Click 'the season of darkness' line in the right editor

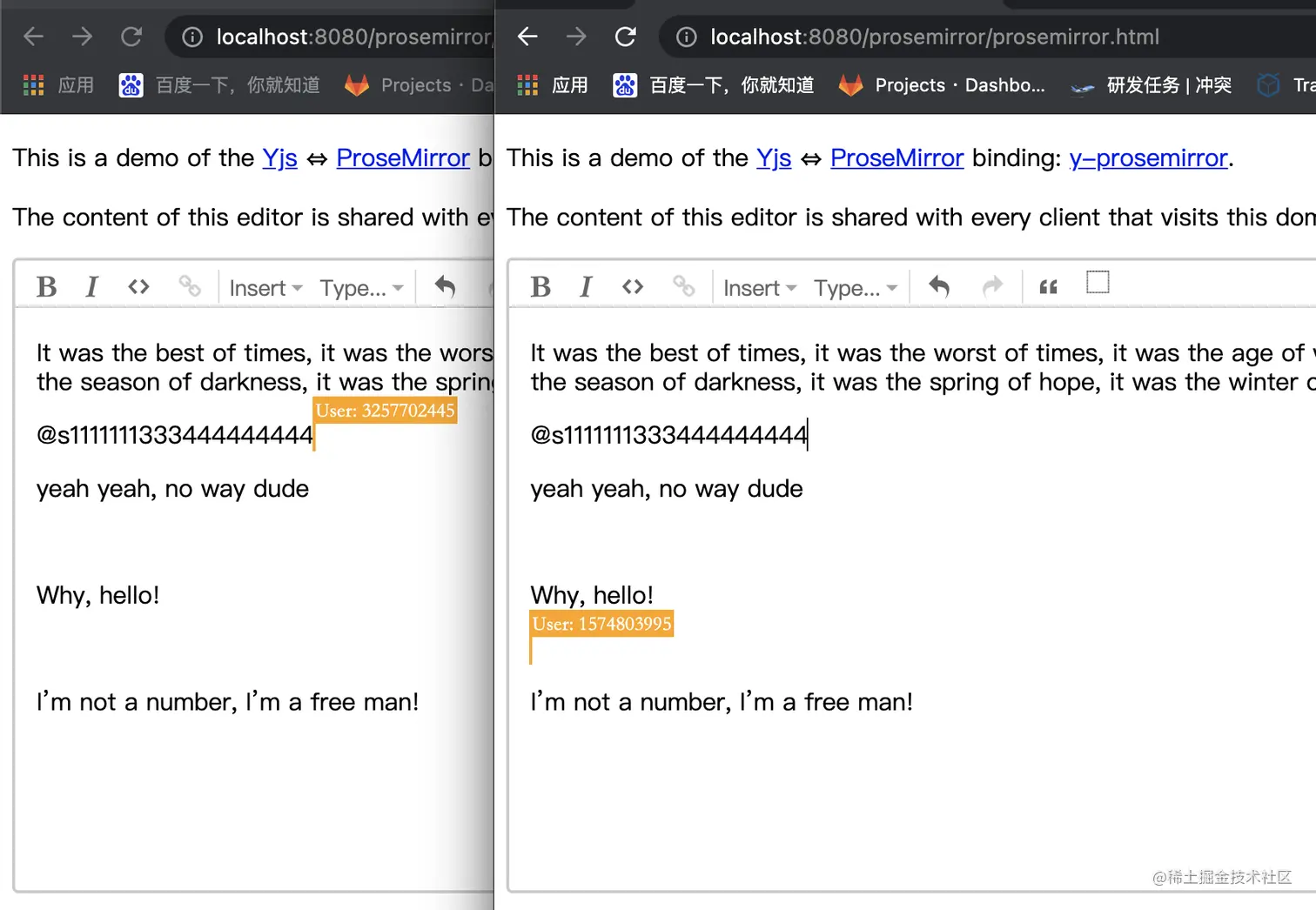coord(923,382)
